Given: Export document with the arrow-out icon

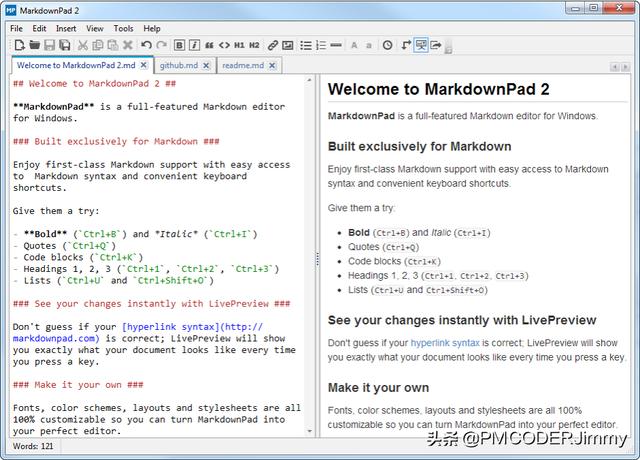Looking at the screenshot, I should click(x=436, y=45).
